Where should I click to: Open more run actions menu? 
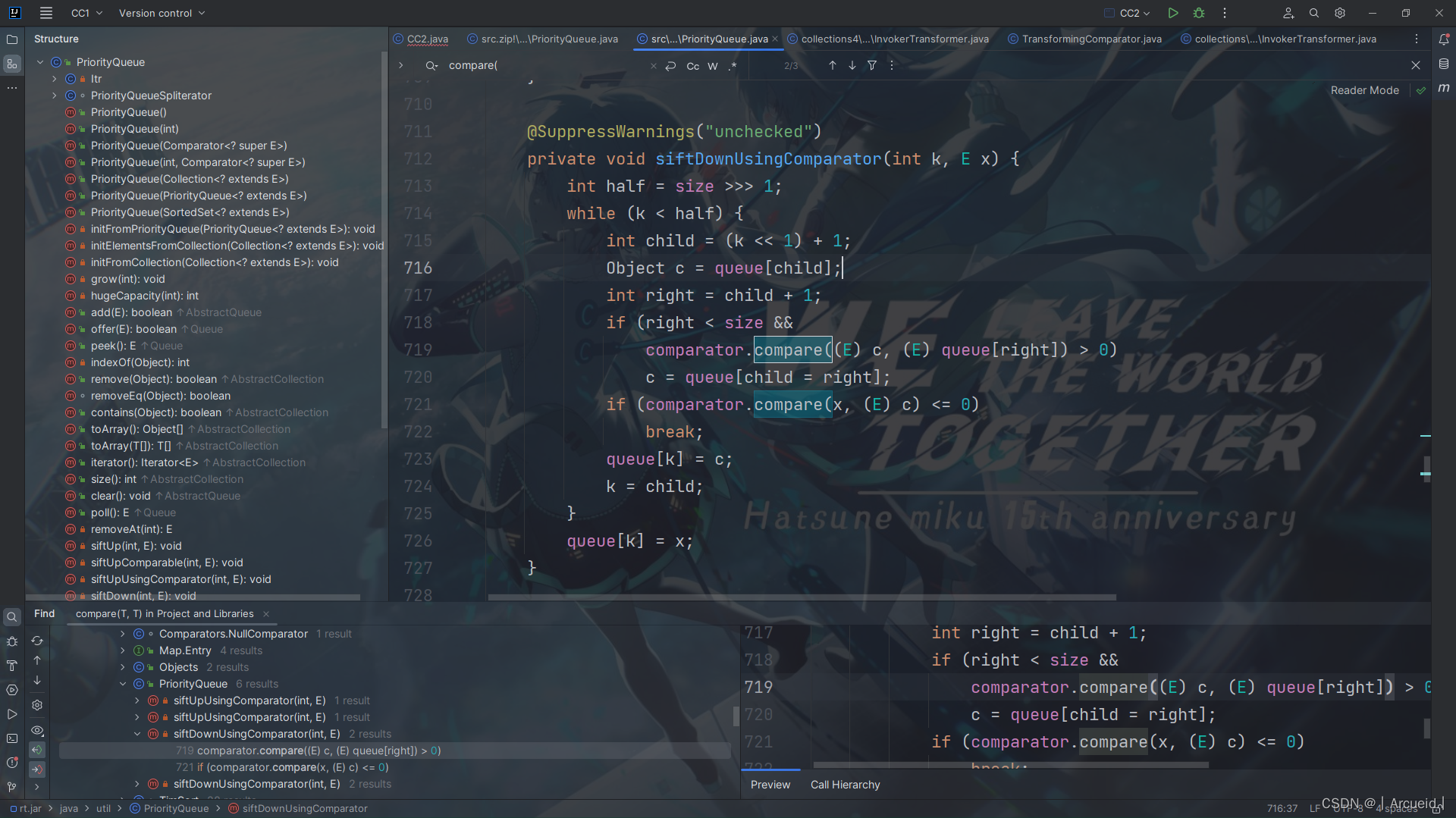click(x=1224, y=13)
